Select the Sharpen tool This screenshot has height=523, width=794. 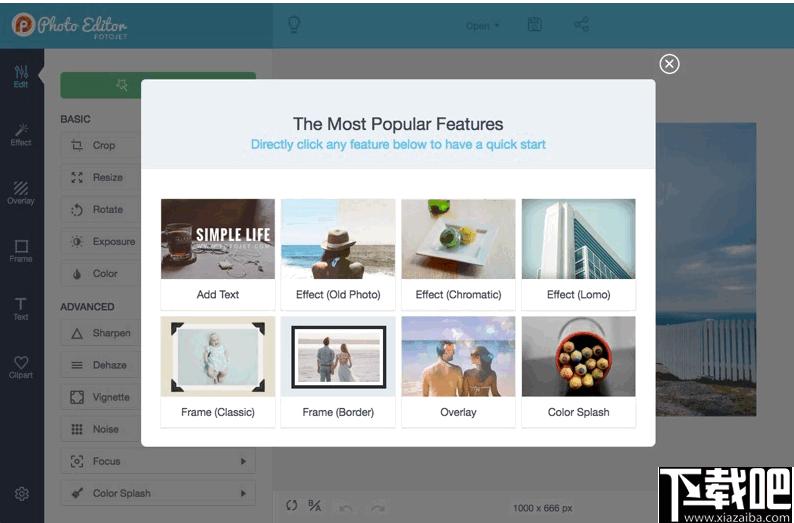coord(101,333)
